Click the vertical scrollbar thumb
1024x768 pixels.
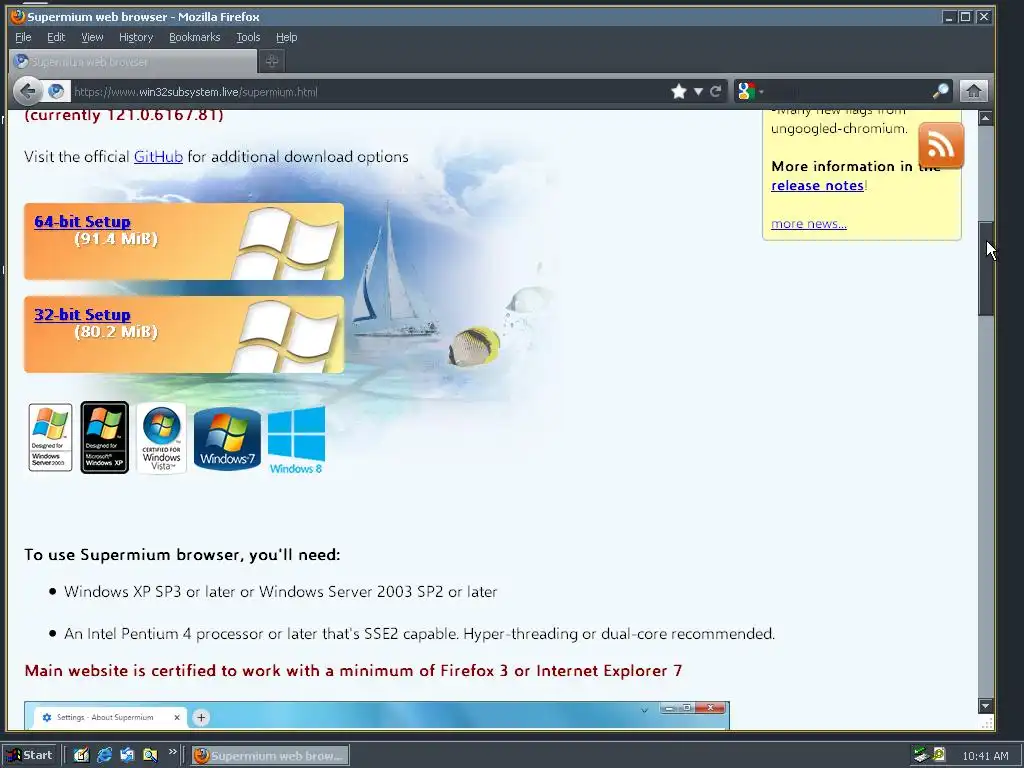[985, 269]
